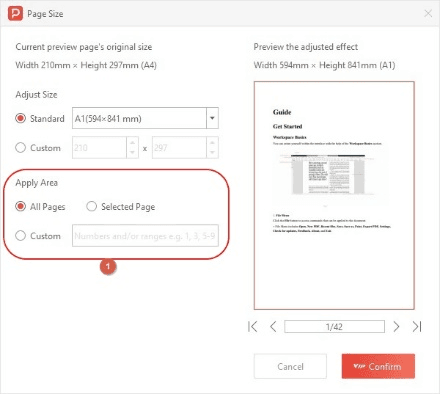
Task: Select the Standard size radio button
Action: tap(21, 118)
